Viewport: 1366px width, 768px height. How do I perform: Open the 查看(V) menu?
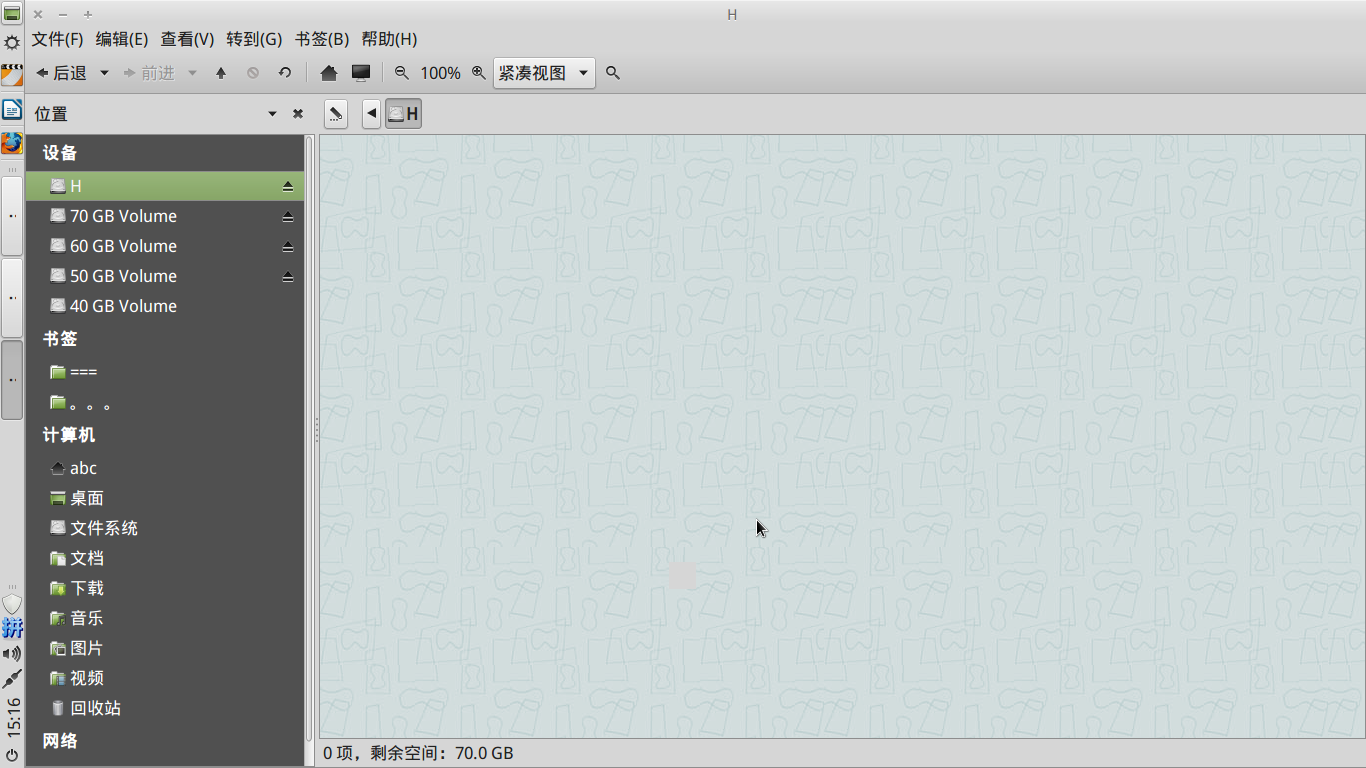click(188, 39)
